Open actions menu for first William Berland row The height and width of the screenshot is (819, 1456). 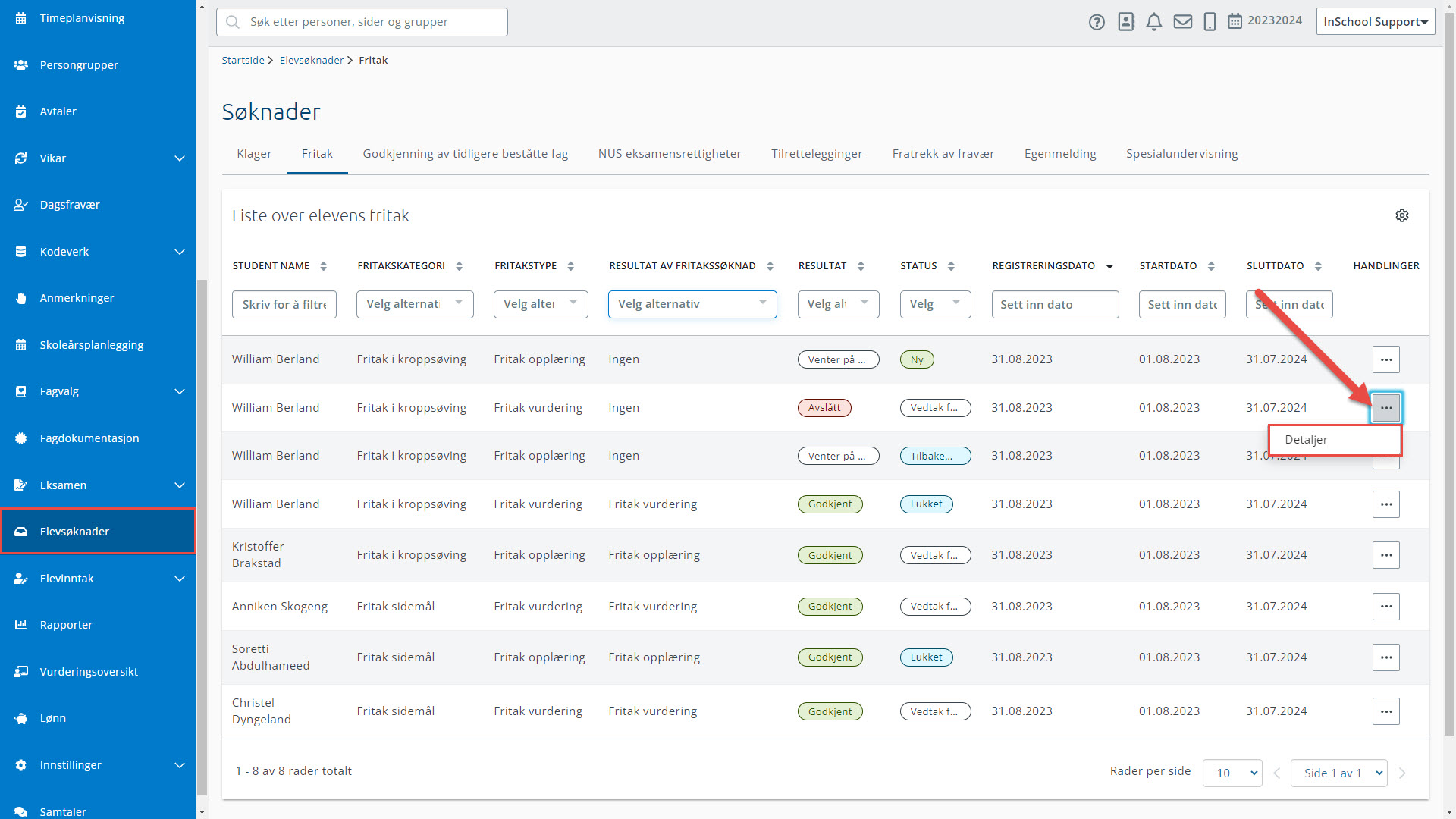click(x=1385, y=359)
